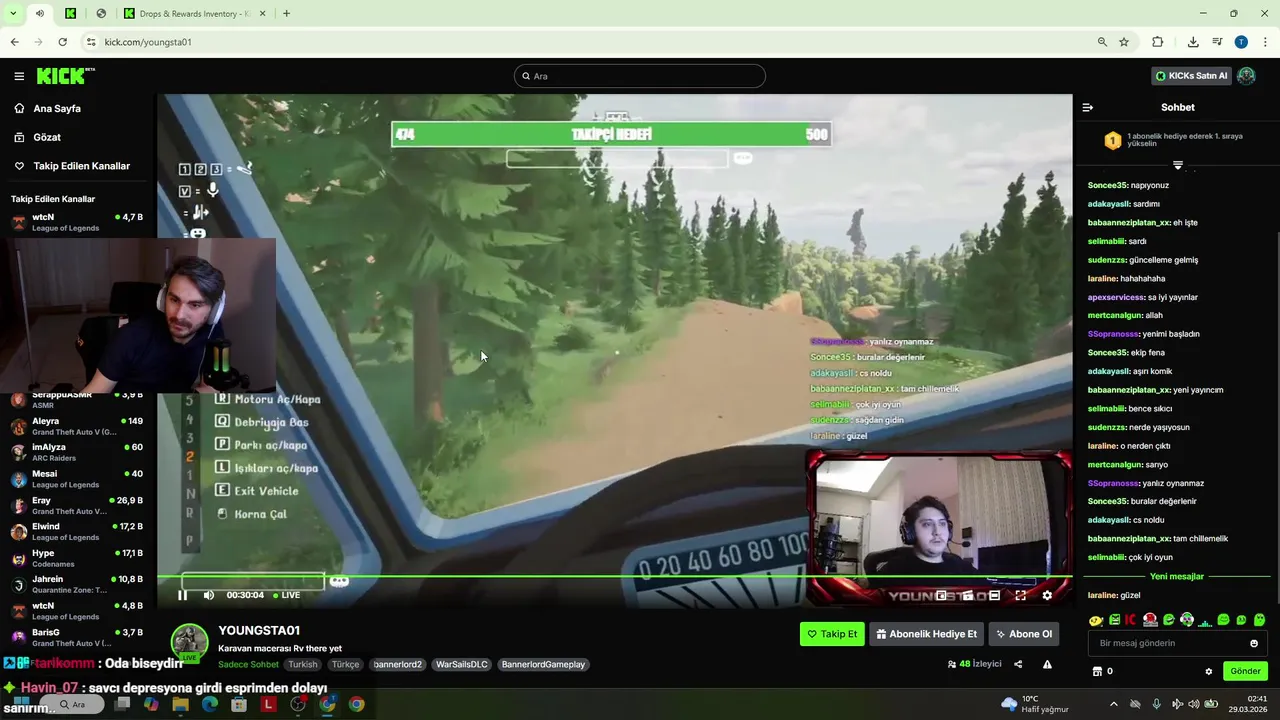This screenshot has width=1280, height=720.
Task: Open chat settings gear icon
Action: click(1208, 671)
